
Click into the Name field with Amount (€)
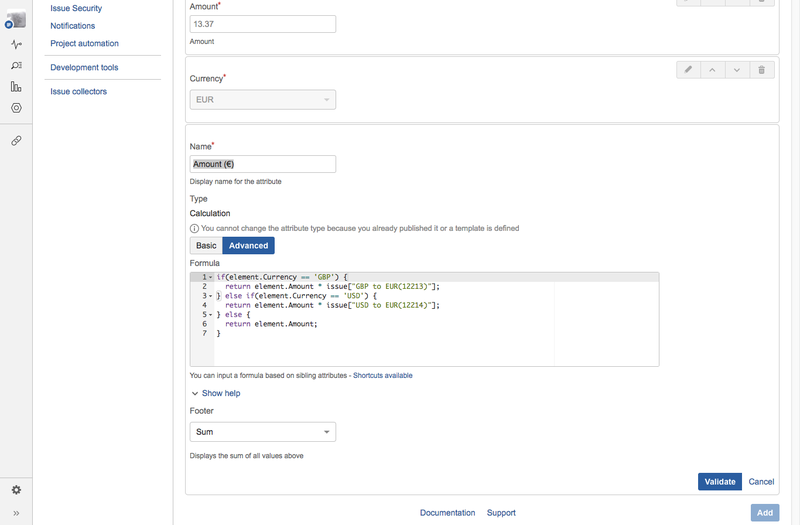coord(263,164)
